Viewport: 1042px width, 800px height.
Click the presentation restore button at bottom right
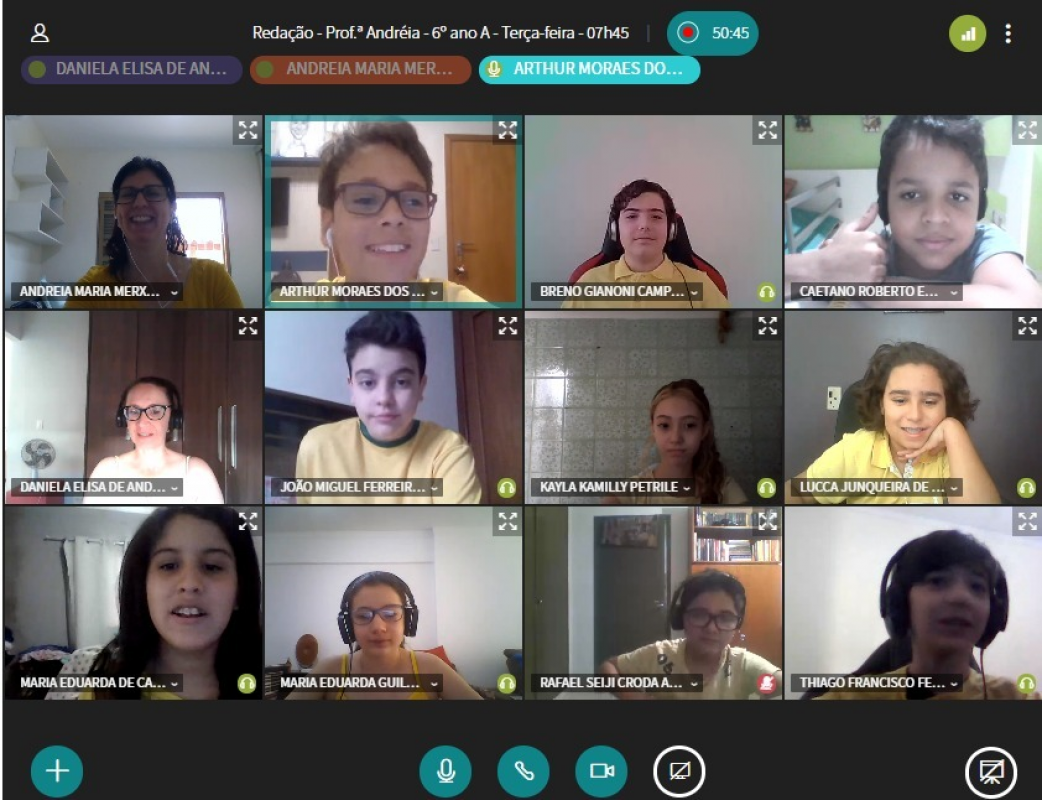click(x=991, y=772)
